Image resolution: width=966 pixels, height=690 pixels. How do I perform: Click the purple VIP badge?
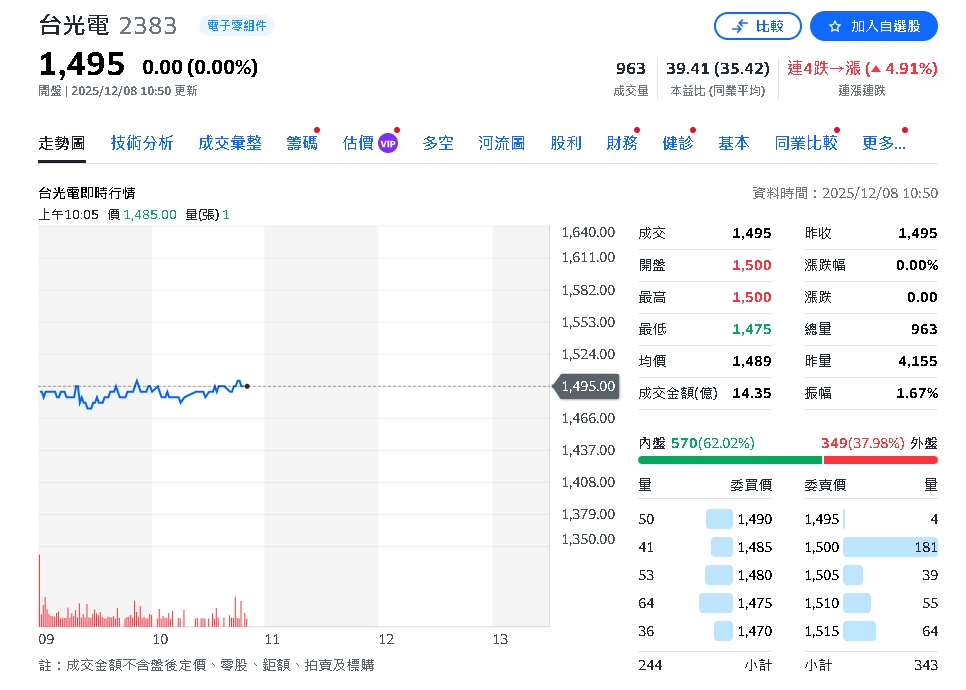coord(388,143)
